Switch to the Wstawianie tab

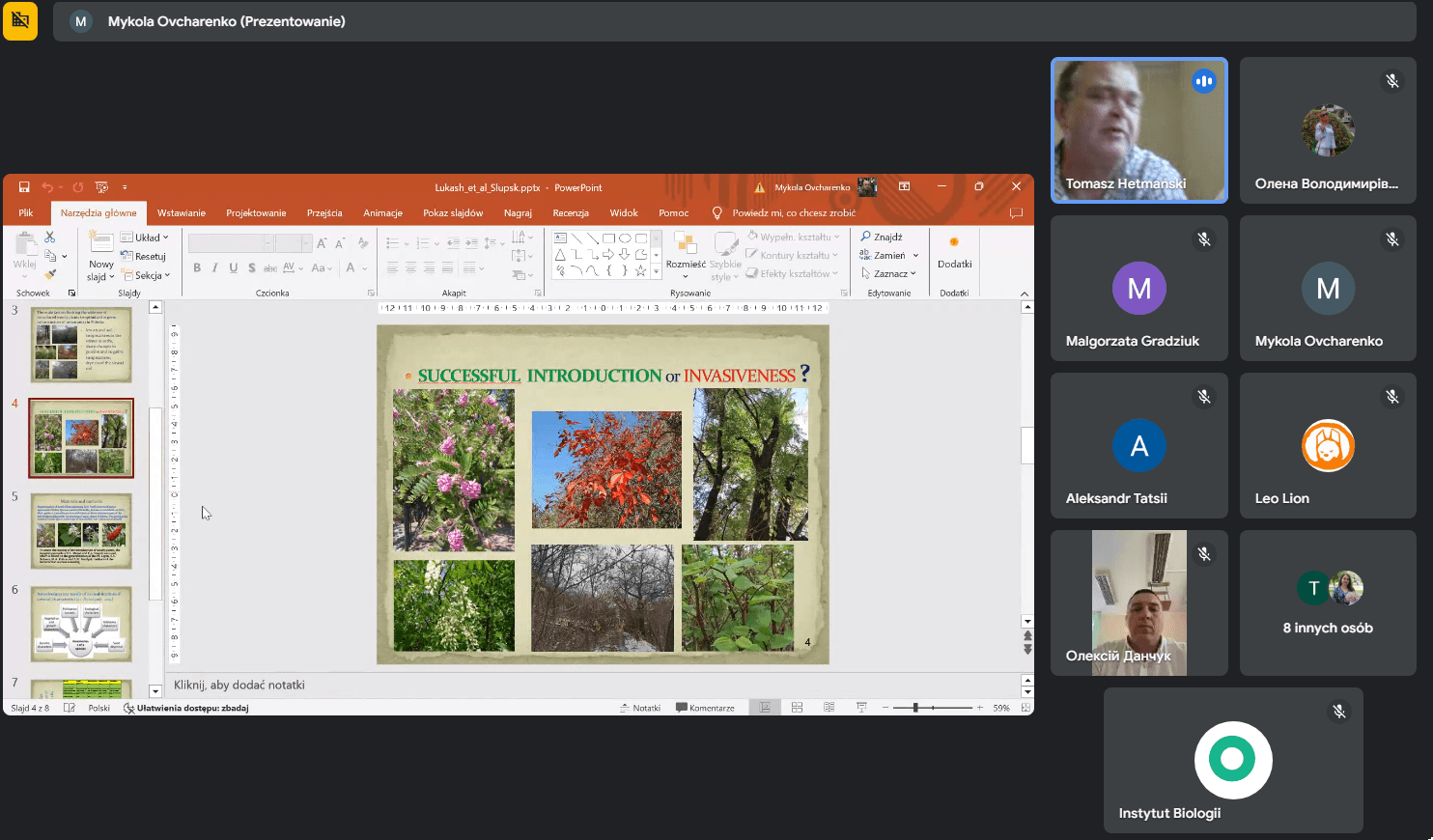tap(182, 212)
